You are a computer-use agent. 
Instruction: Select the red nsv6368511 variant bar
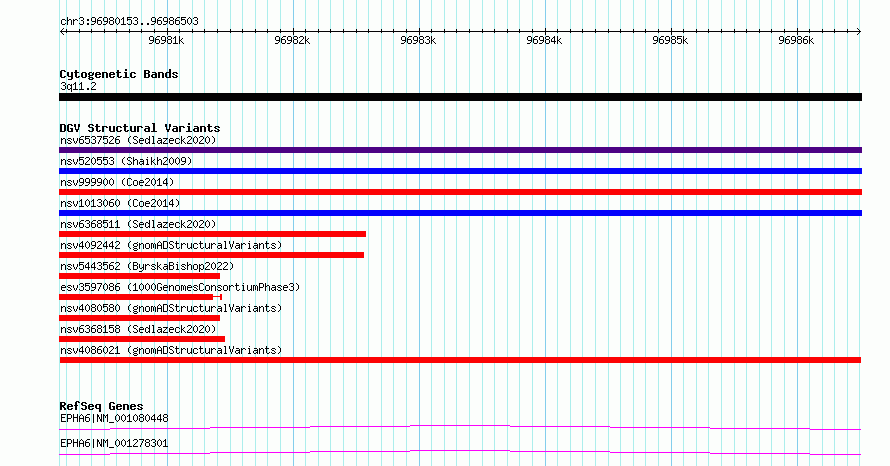(212, 234)
